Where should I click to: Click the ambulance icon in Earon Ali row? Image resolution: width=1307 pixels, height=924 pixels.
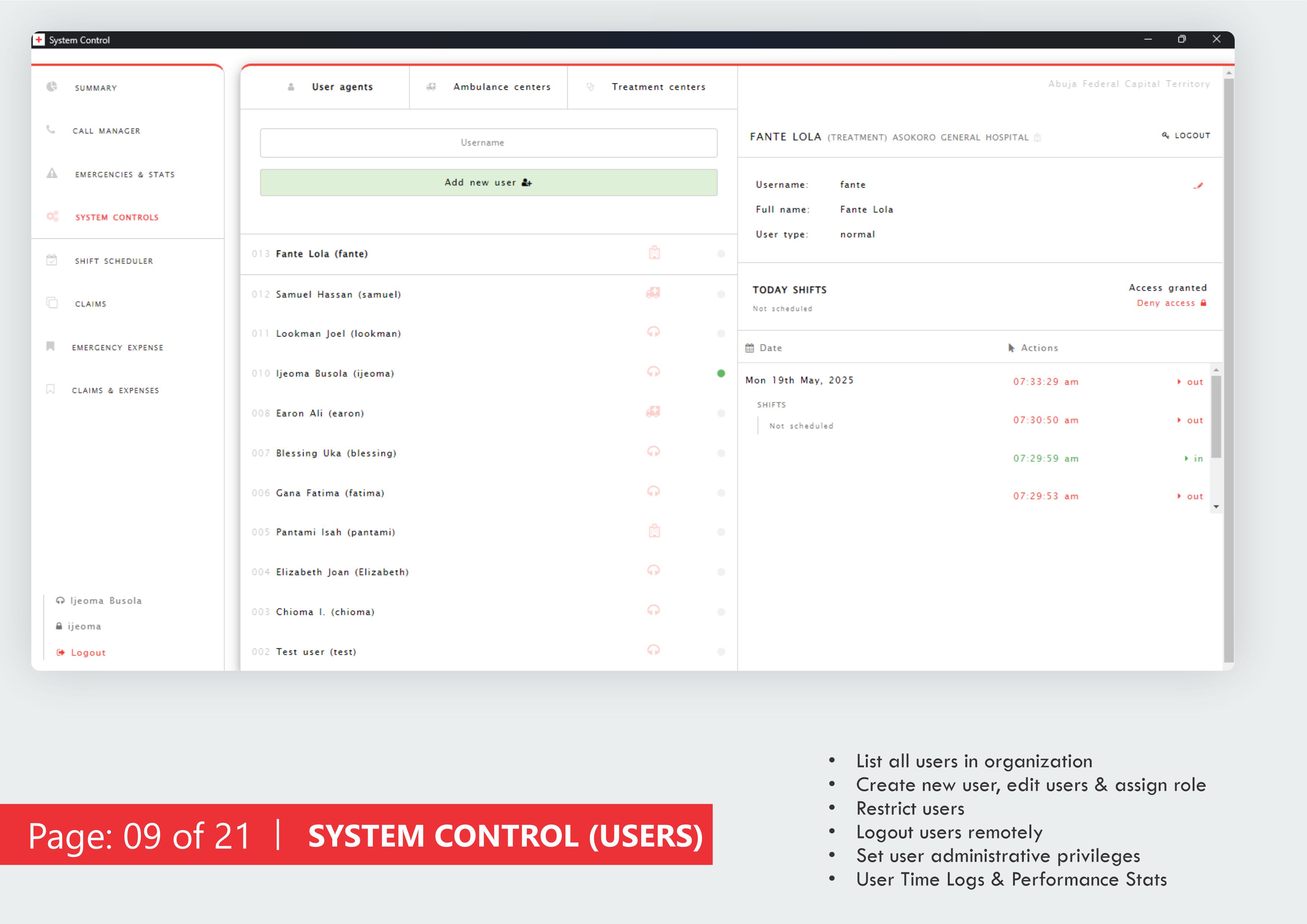(x=653, y=412)
